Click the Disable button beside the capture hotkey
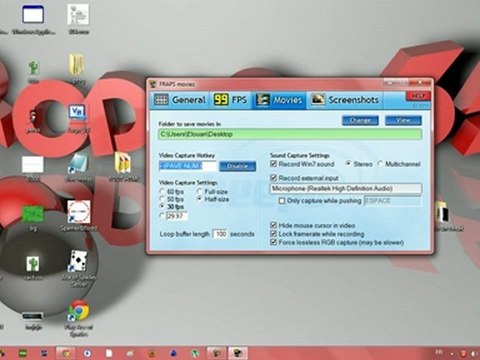480x360 pixels. click(237, 166)
